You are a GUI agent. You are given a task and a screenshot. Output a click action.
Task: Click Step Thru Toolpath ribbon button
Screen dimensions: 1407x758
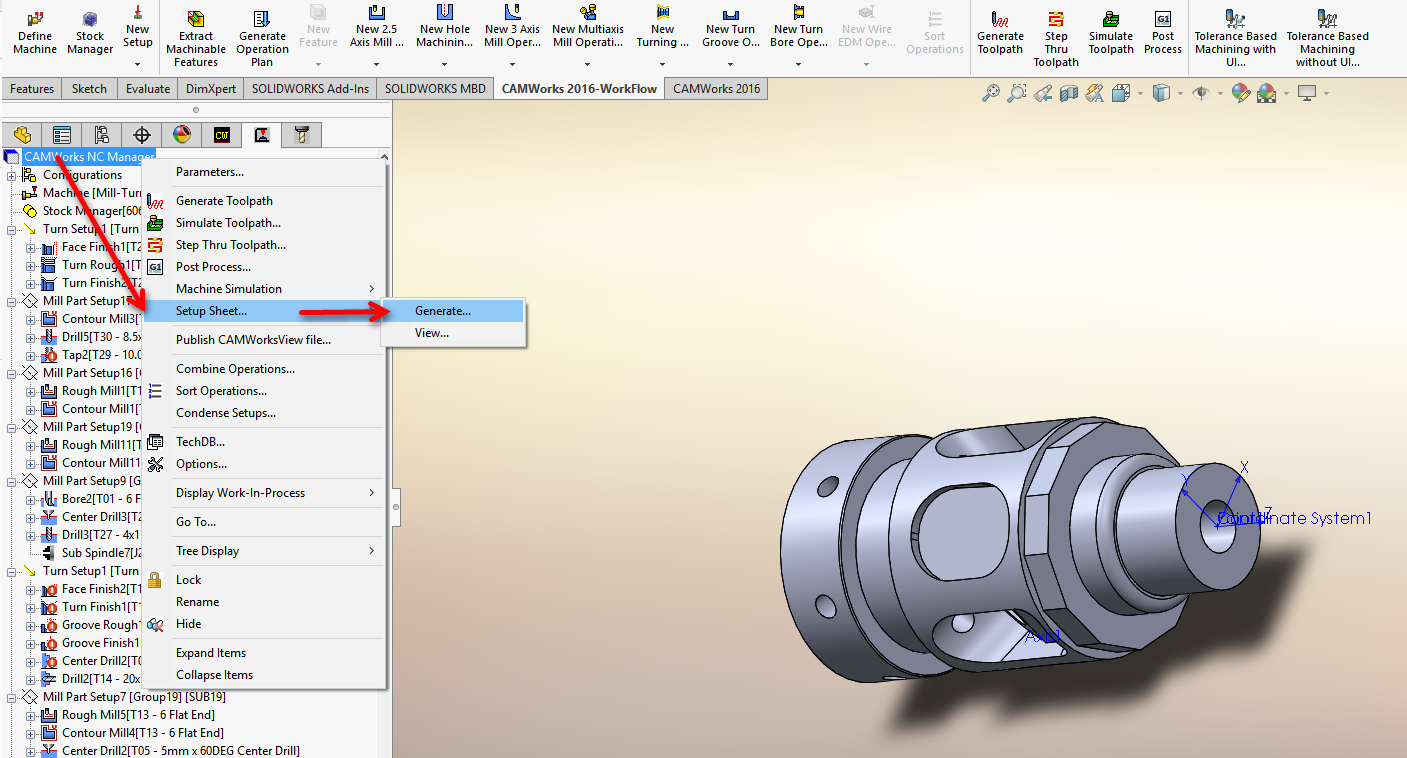[x=1056, y=38]
